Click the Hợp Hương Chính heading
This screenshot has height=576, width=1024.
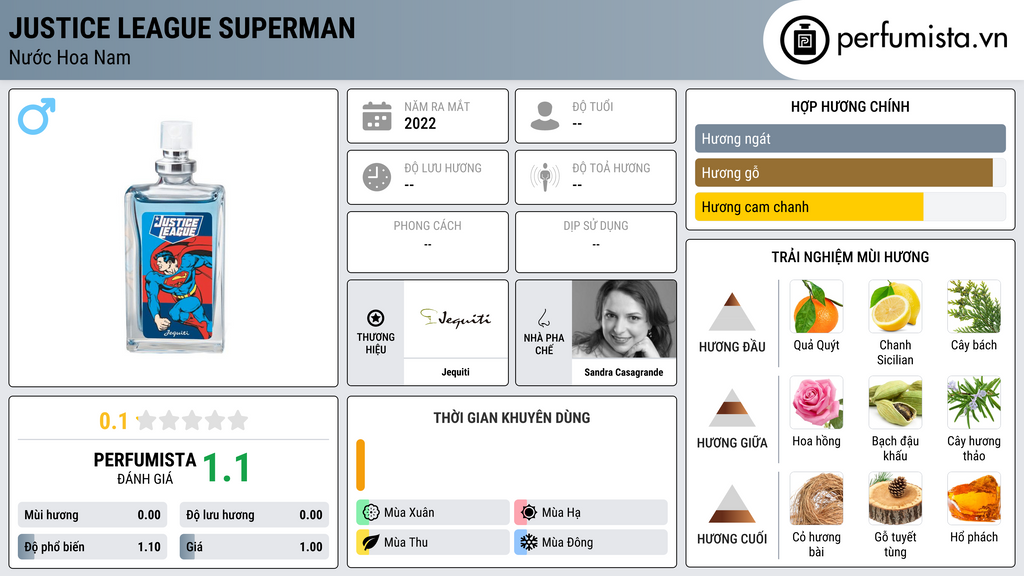[x=850, y=106]
